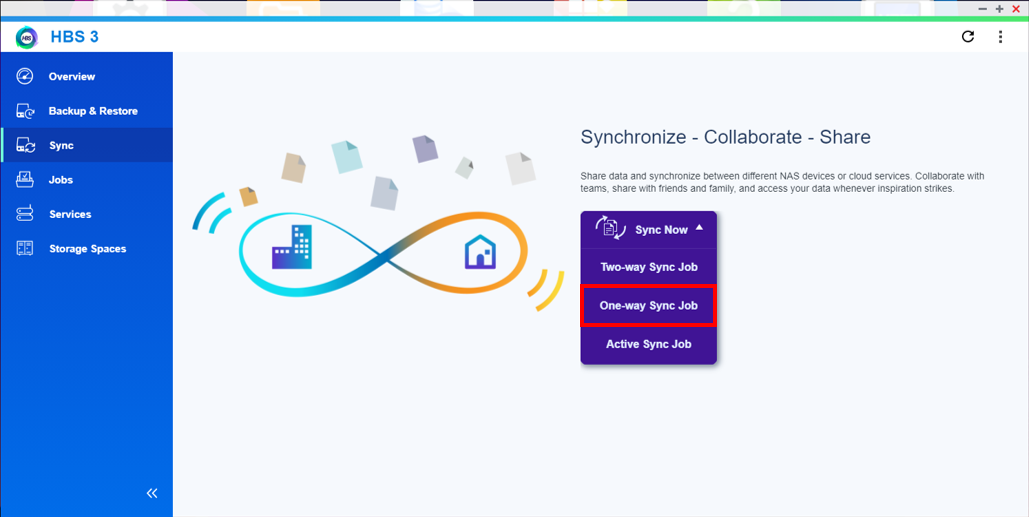This screenshot has height=517, width=1029.
Task: Go to Backup & Restore label
Action: tap(93, 112)
